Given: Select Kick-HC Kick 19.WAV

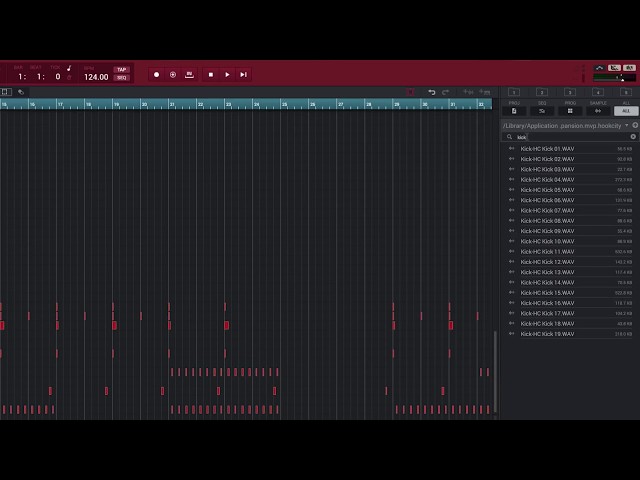Looking at the screenshot, I should pyautogui.click(x=570, y=334).
